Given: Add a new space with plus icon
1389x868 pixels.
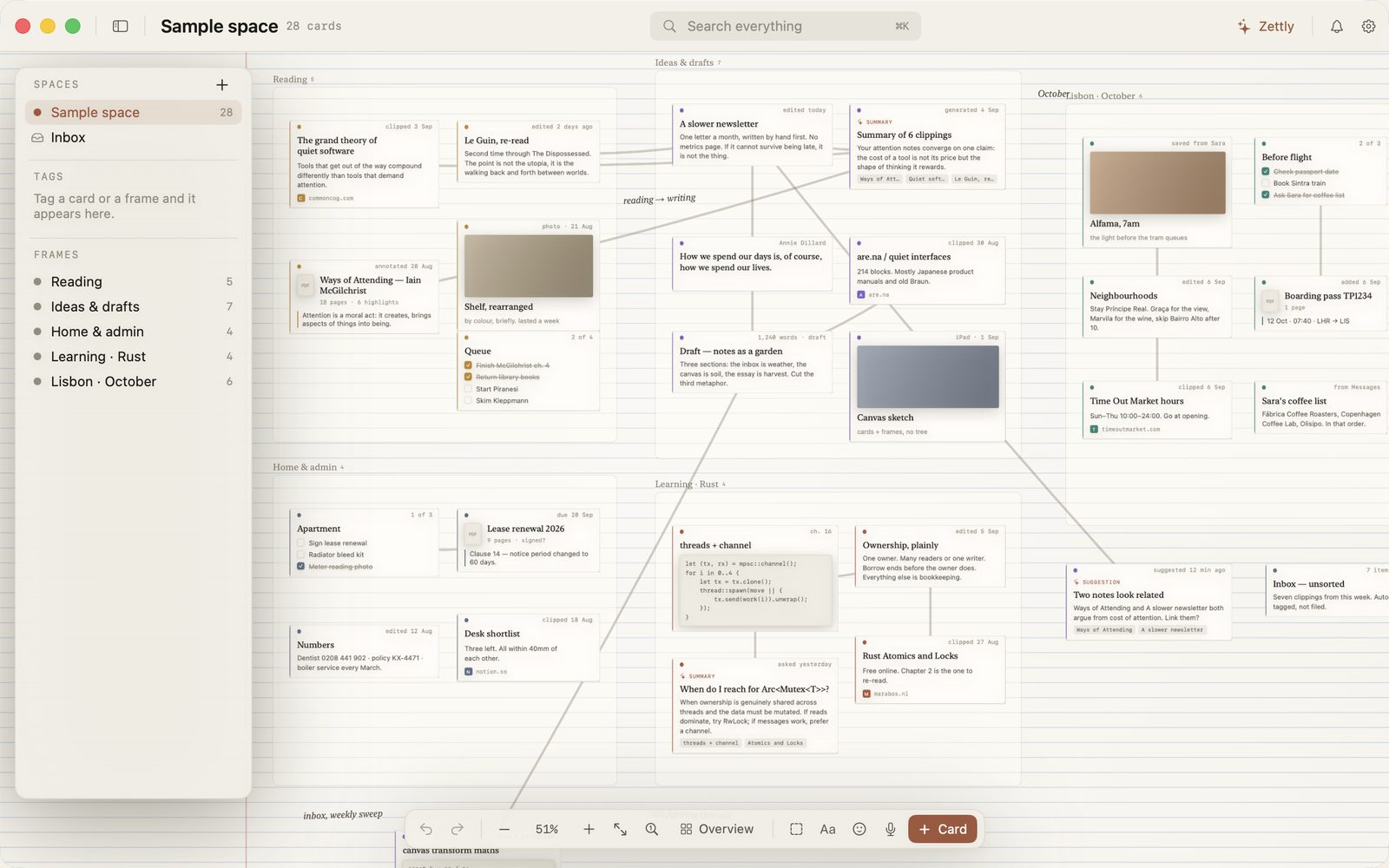Looking at the screenshot, I should pos(222,84).
